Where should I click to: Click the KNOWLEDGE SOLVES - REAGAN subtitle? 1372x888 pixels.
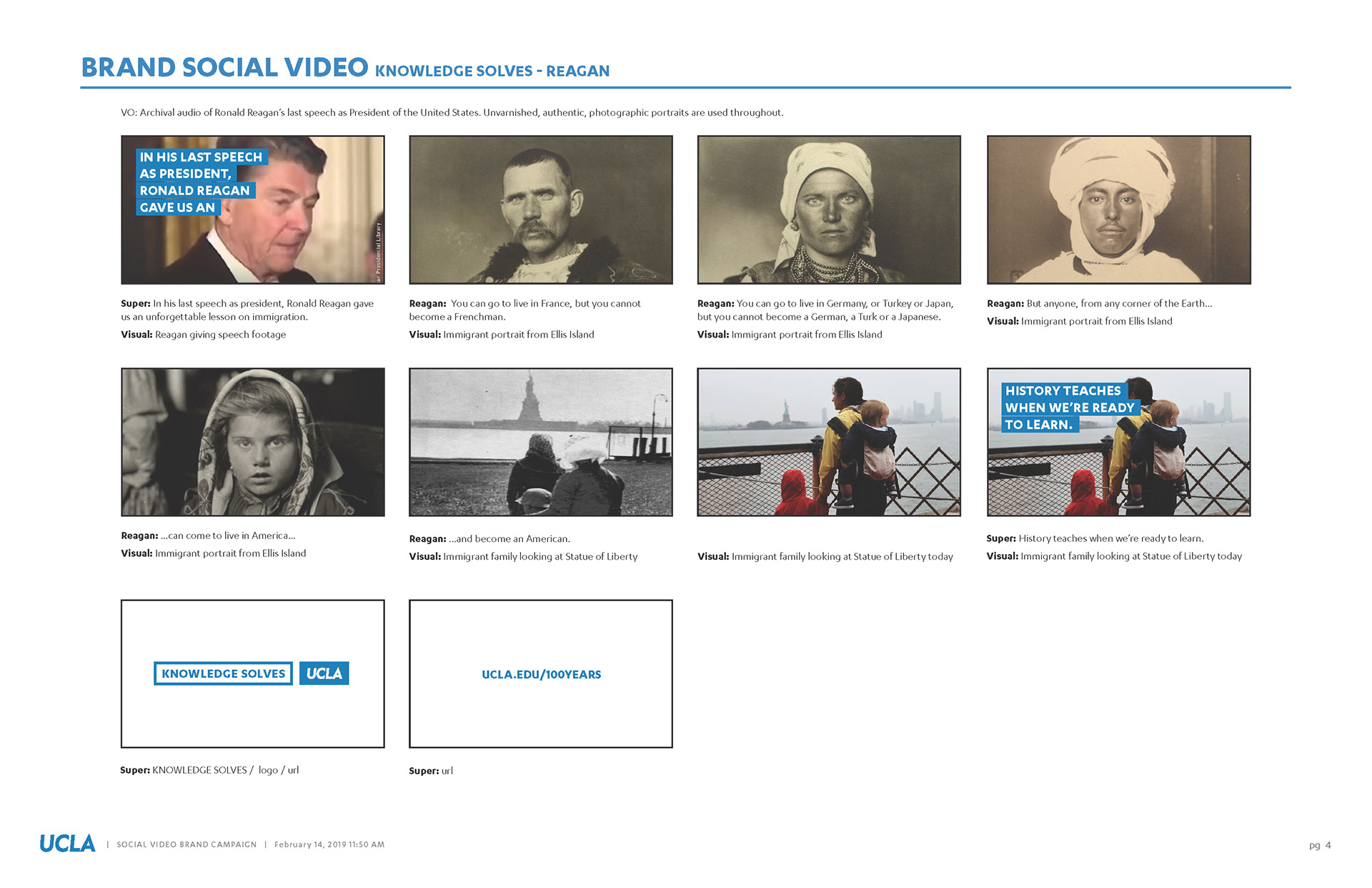pos(492,71)
